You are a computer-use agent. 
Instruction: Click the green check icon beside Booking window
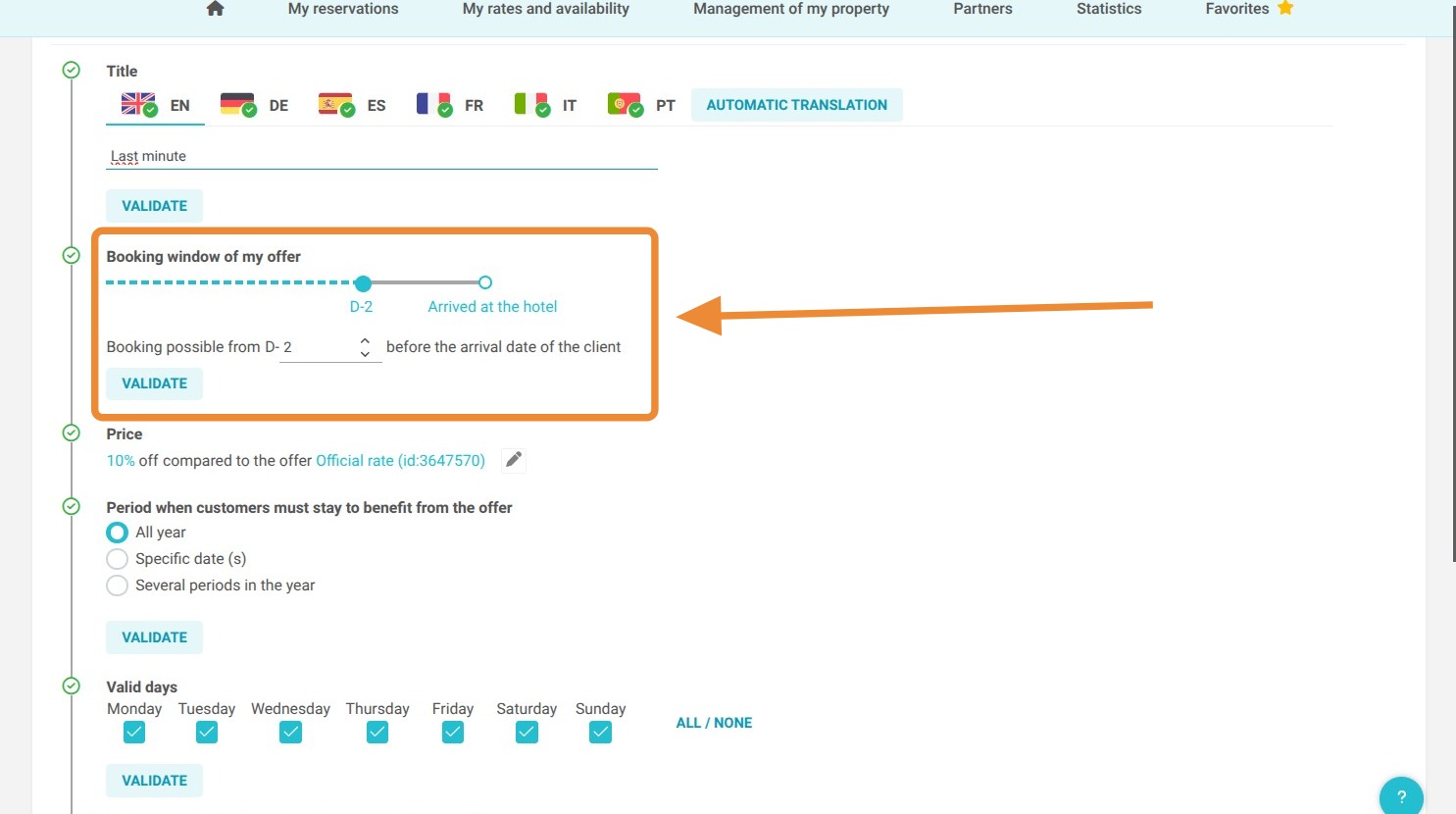(x=71, y=255)
